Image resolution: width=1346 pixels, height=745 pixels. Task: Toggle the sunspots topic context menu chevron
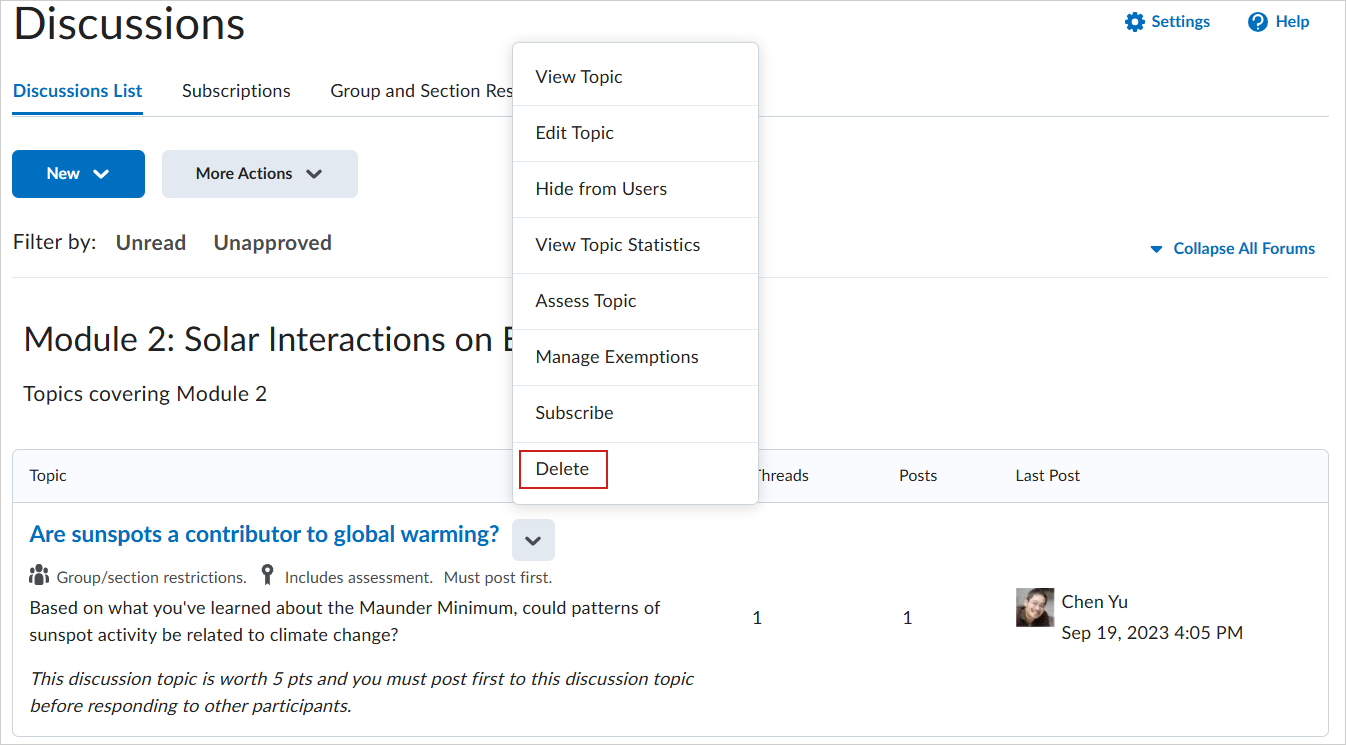(533, 540)
